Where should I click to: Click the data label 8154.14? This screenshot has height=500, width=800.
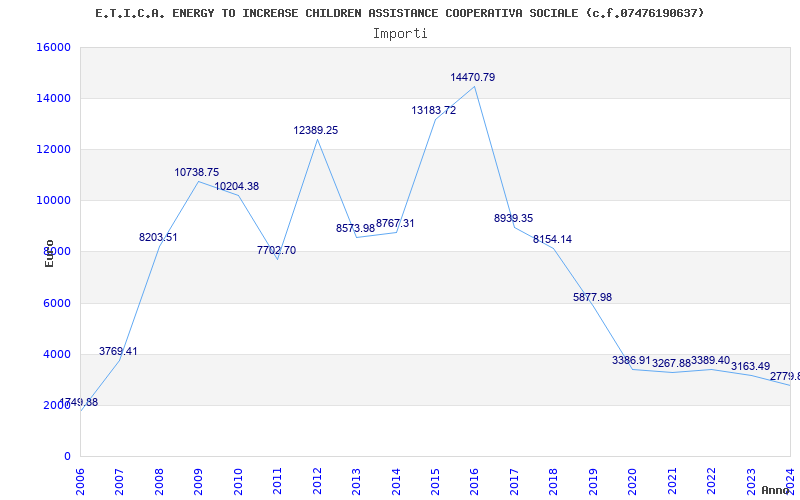[x=553, y=239]
